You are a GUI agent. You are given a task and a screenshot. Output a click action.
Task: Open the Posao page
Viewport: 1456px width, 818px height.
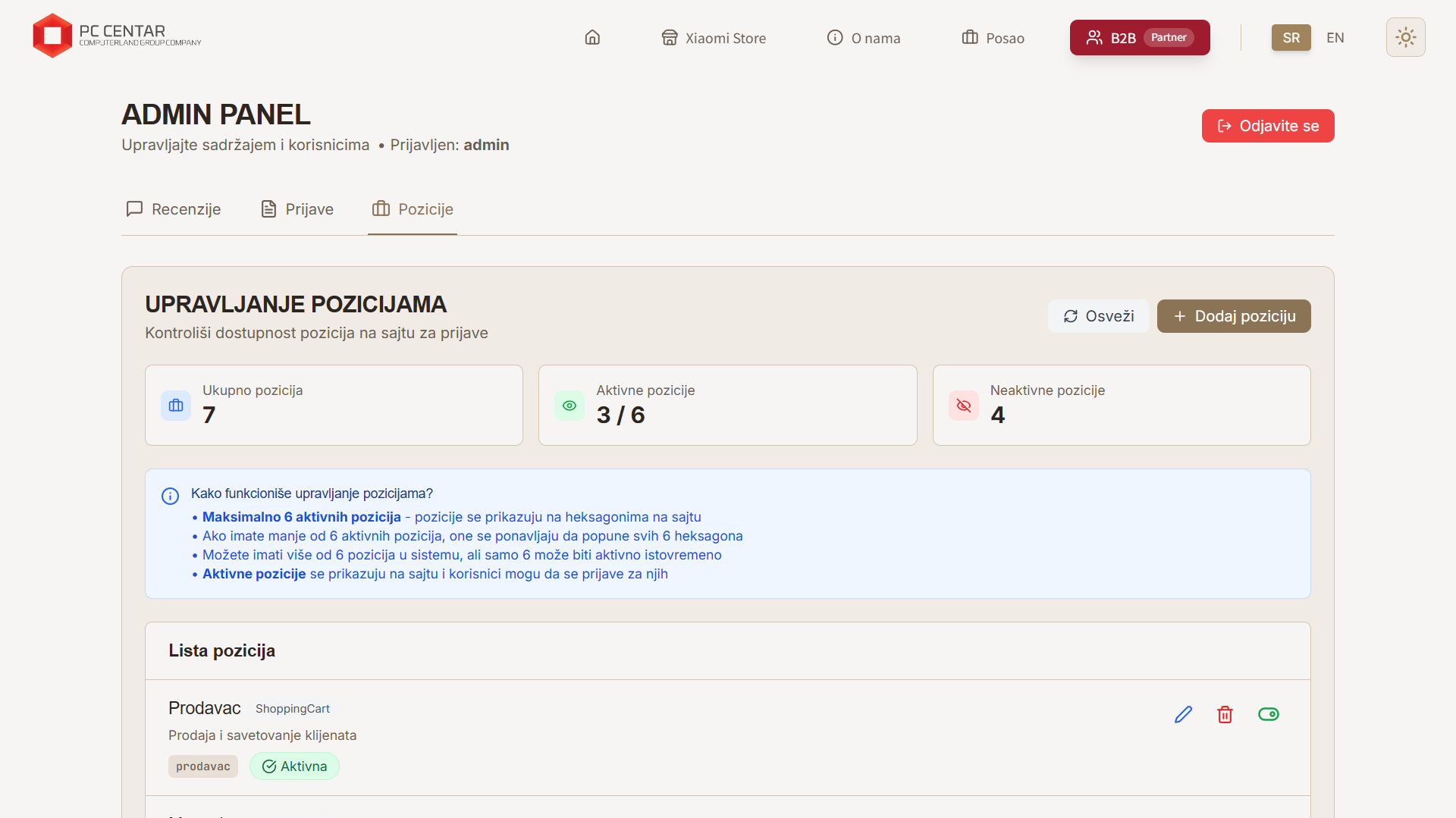coord(993,38)
